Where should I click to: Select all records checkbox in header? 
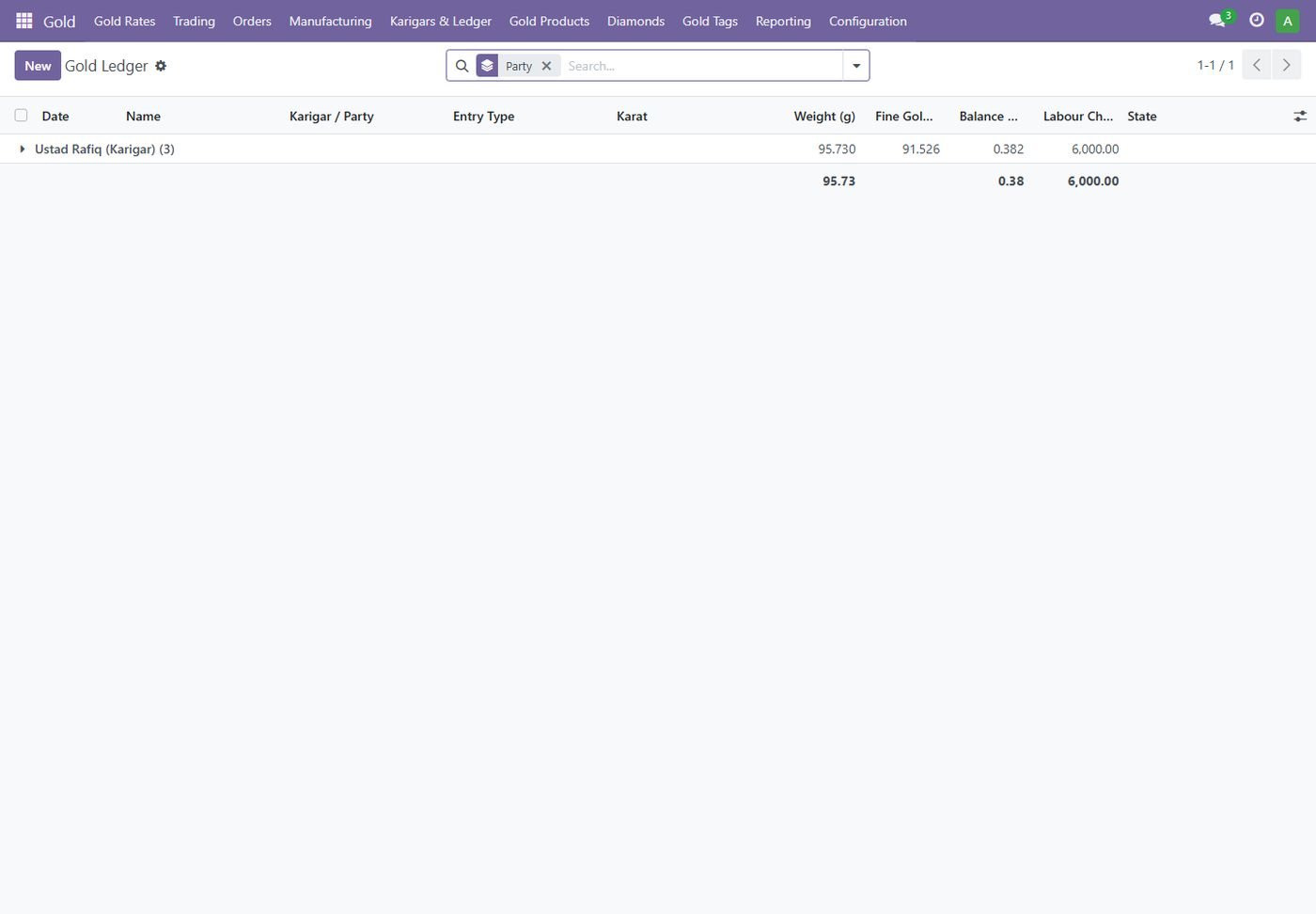21,116
